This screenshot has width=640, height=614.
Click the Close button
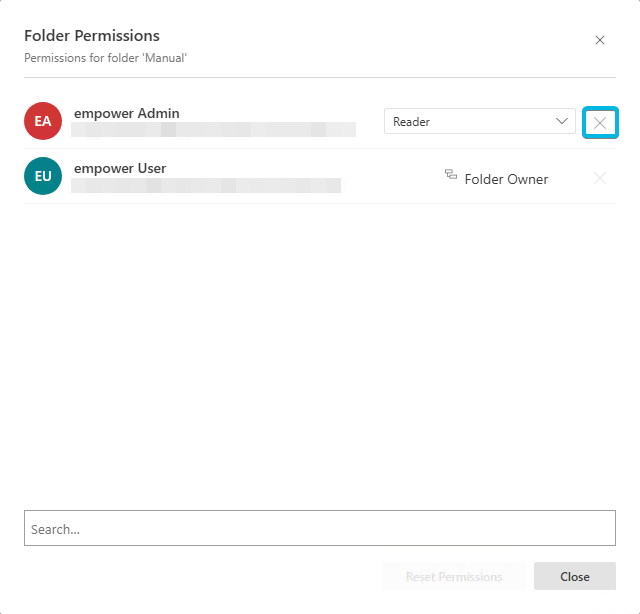click(575, 576)
